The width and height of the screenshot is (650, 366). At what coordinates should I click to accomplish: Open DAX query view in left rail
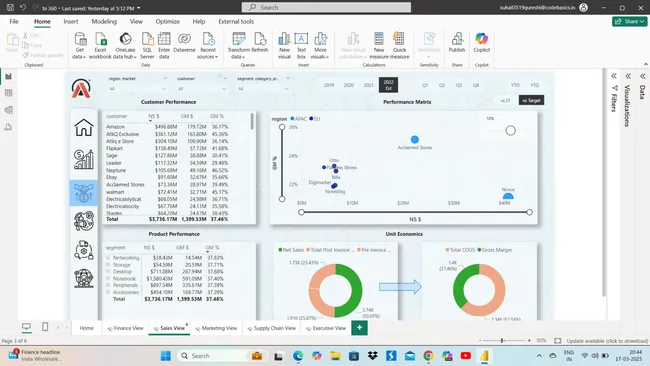(x=8, y=127)
